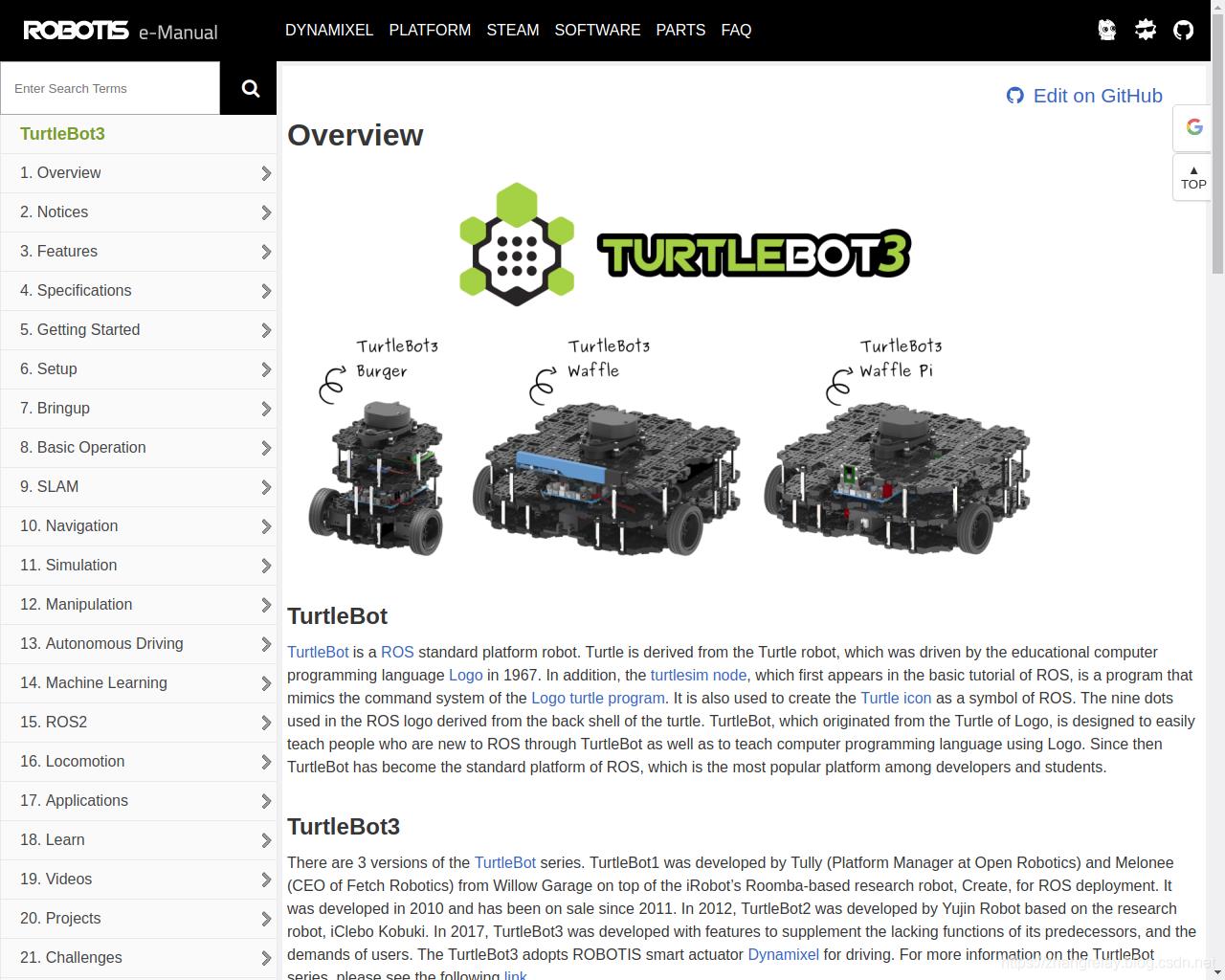Open 15. ROS2 section

point(139,723)
